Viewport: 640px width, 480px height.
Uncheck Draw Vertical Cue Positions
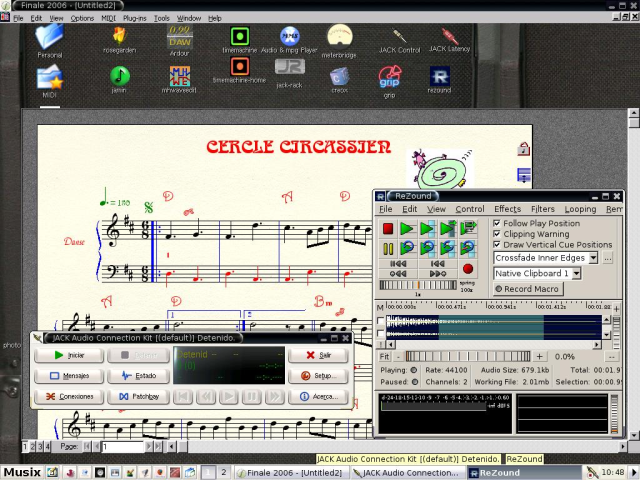(498, 245)
